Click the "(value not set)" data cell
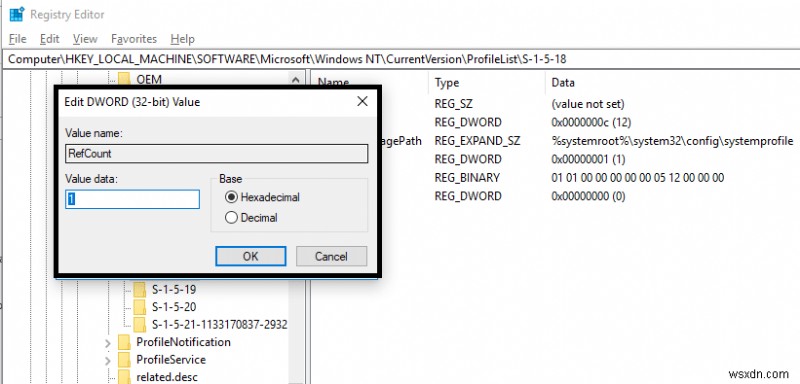The height and width of the screenshot is (384, 800). (588, 104)
